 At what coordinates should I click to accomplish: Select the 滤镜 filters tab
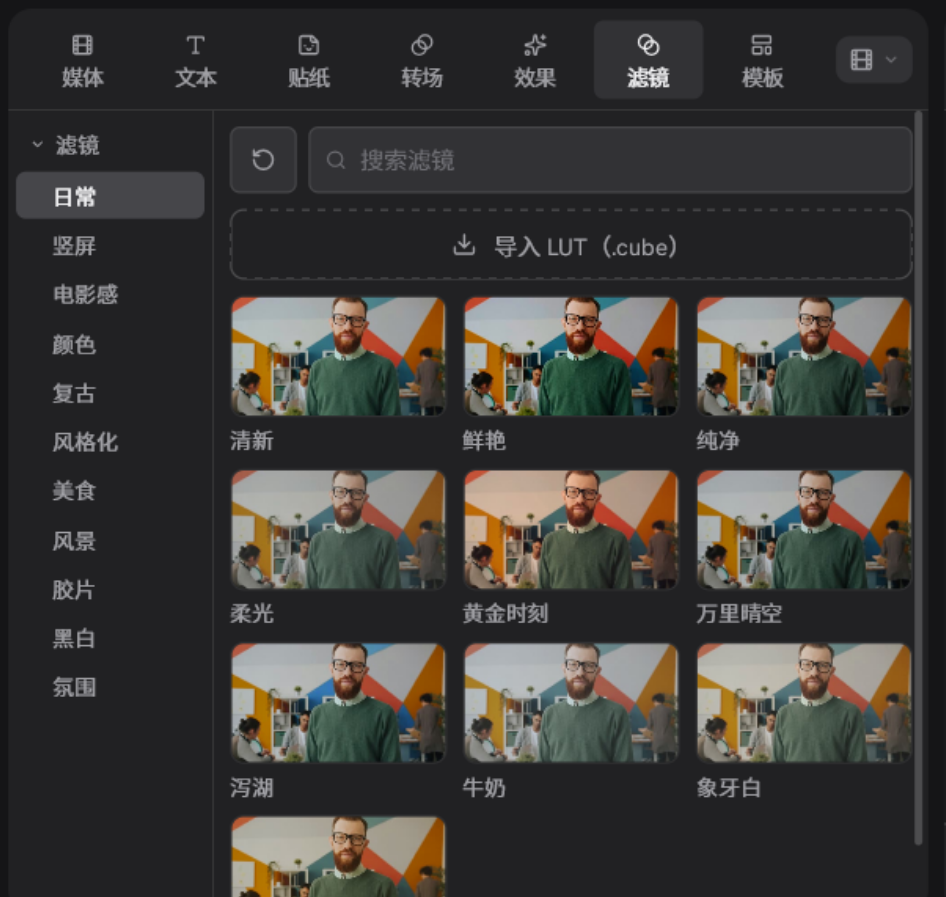648,60
